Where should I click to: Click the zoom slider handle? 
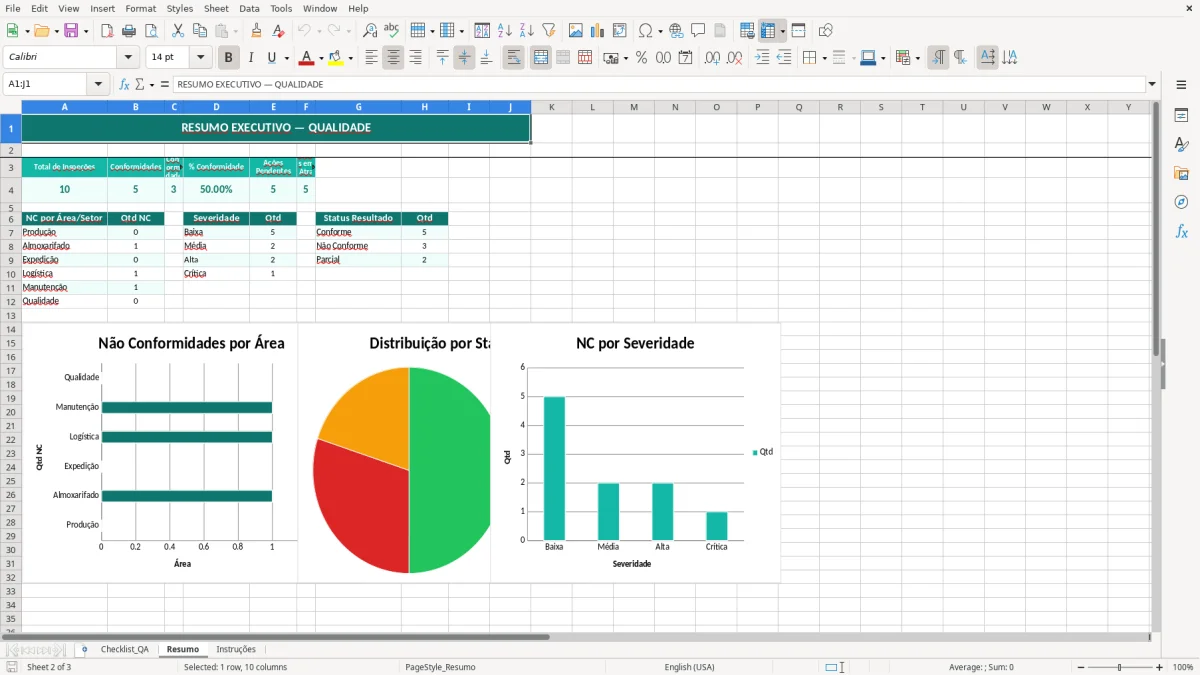click(x=1119, y=667)
